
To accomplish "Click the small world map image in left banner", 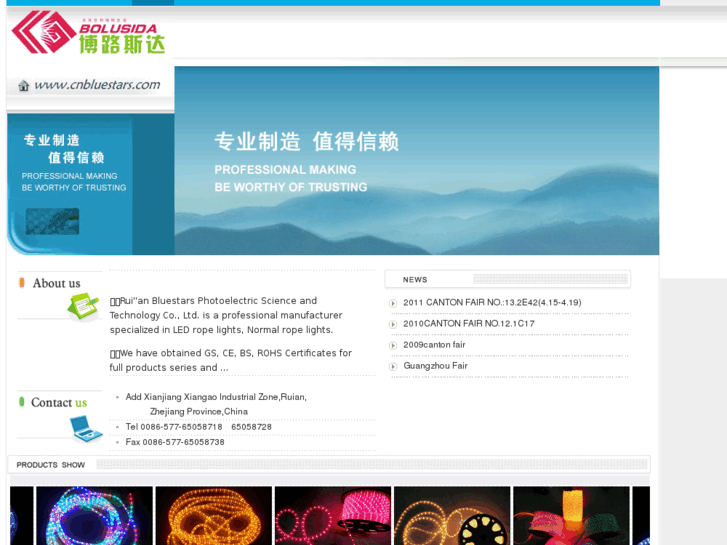I will 52,221.
